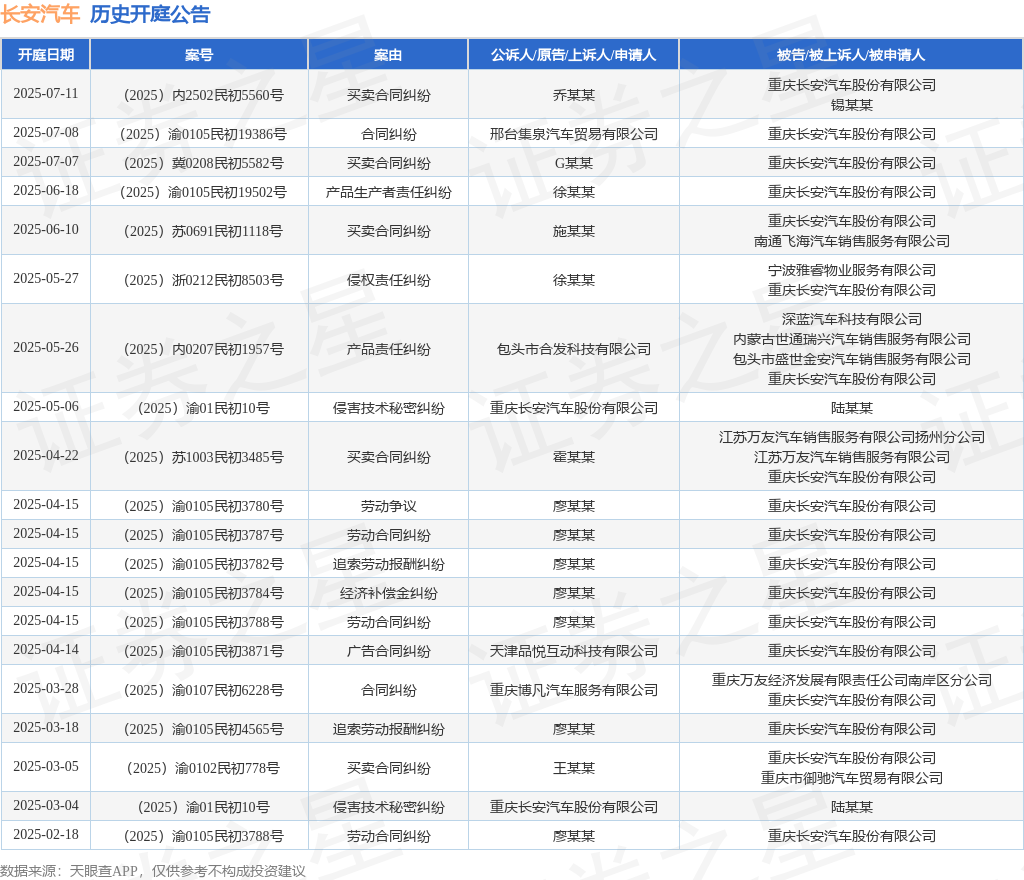This screenshot has height=880, width=1024.
Task: Select defendant 深蓝汽车科技有限公司
Action: tap(852, 319)
